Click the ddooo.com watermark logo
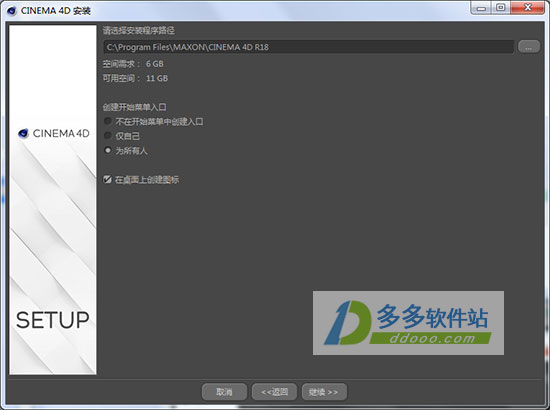The image size is (550, 410). (408, 323)
